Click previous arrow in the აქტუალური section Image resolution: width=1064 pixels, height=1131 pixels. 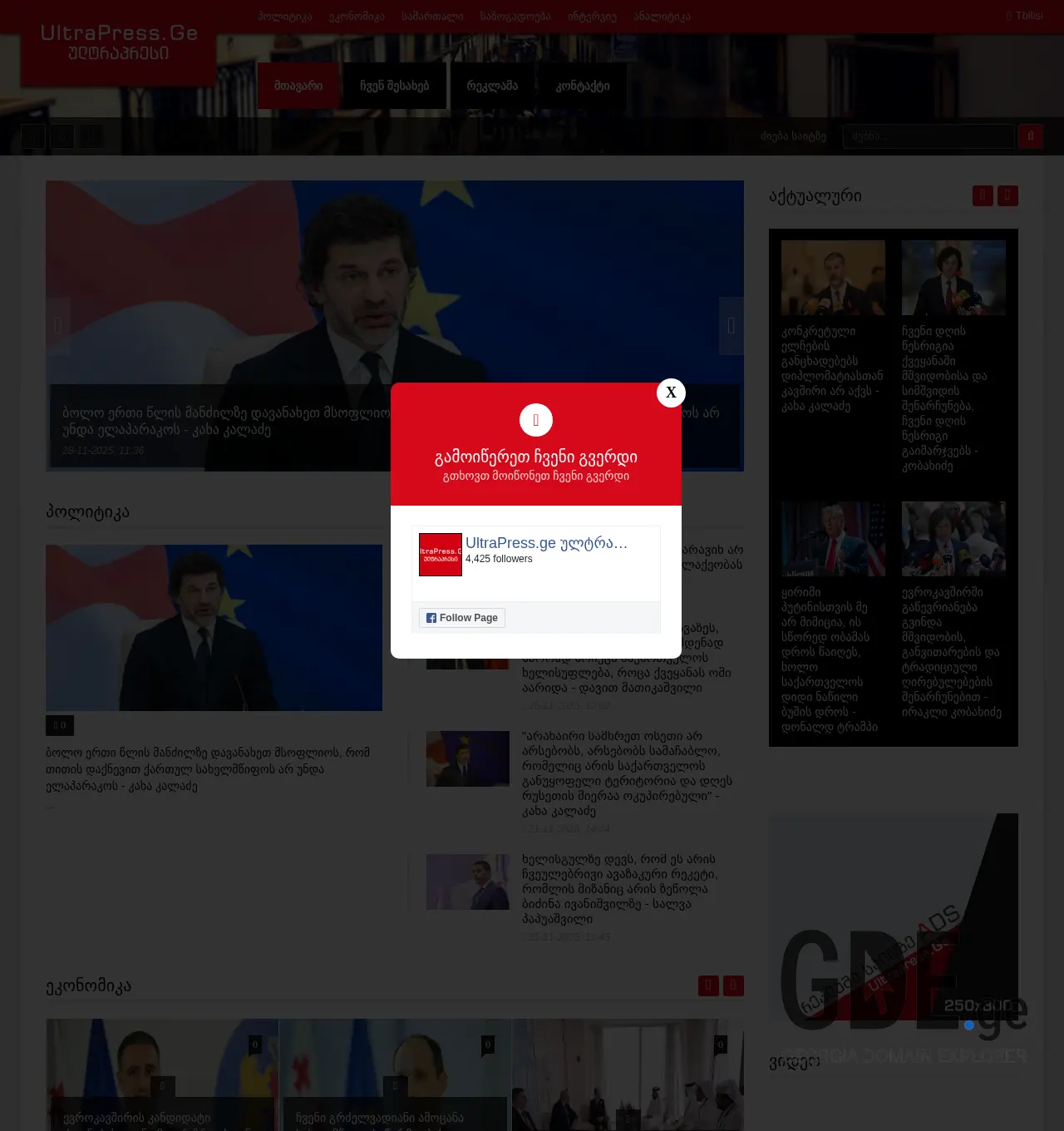(x=983, y=195)
